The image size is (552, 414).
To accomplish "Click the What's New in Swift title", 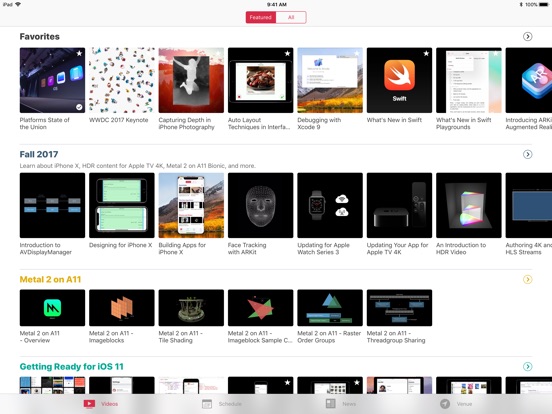I will [394, 120].
